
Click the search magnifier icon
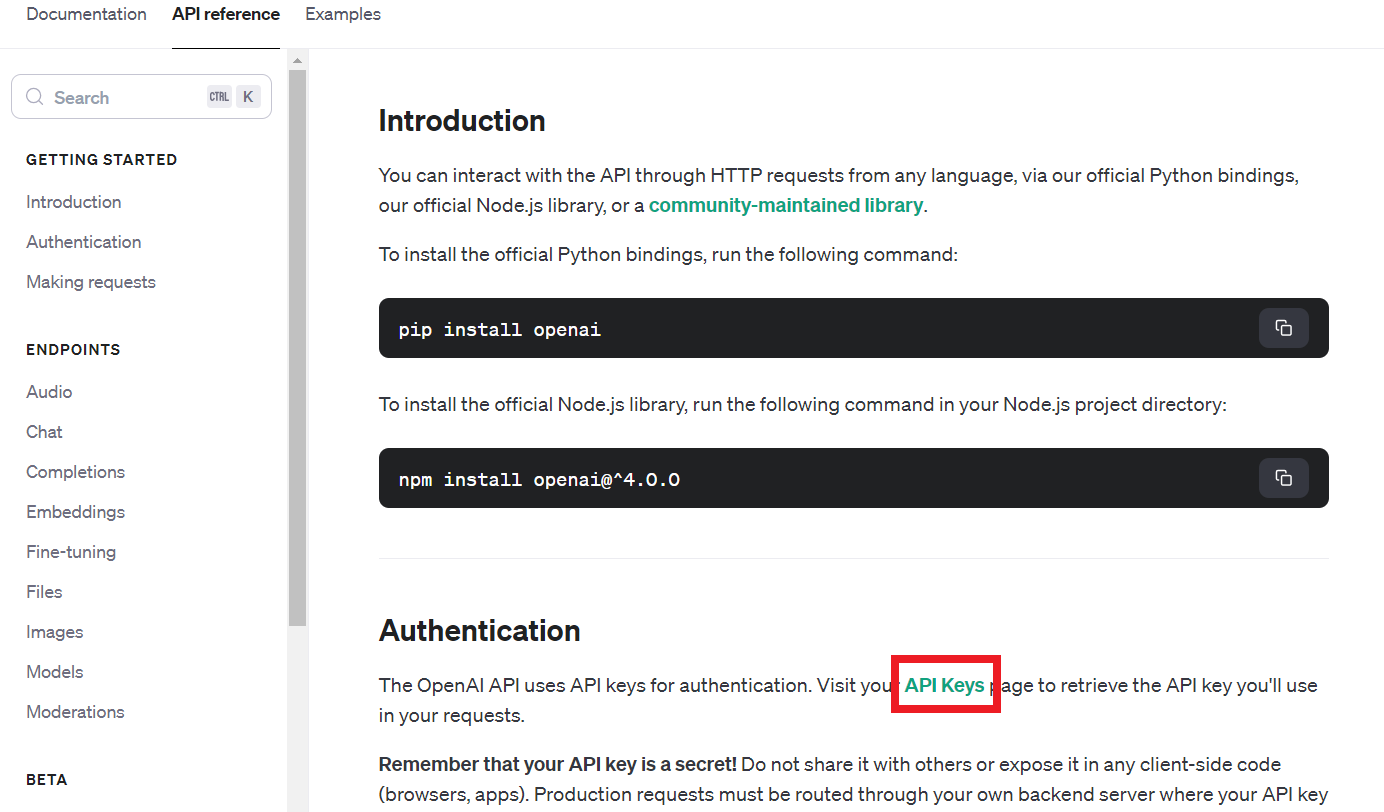click(35, 97)
